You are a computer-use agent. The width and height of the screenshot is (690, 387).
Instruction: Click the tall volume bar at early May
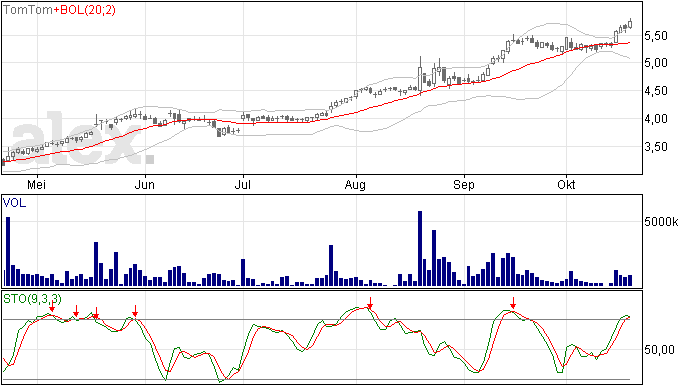coord(8,252)
